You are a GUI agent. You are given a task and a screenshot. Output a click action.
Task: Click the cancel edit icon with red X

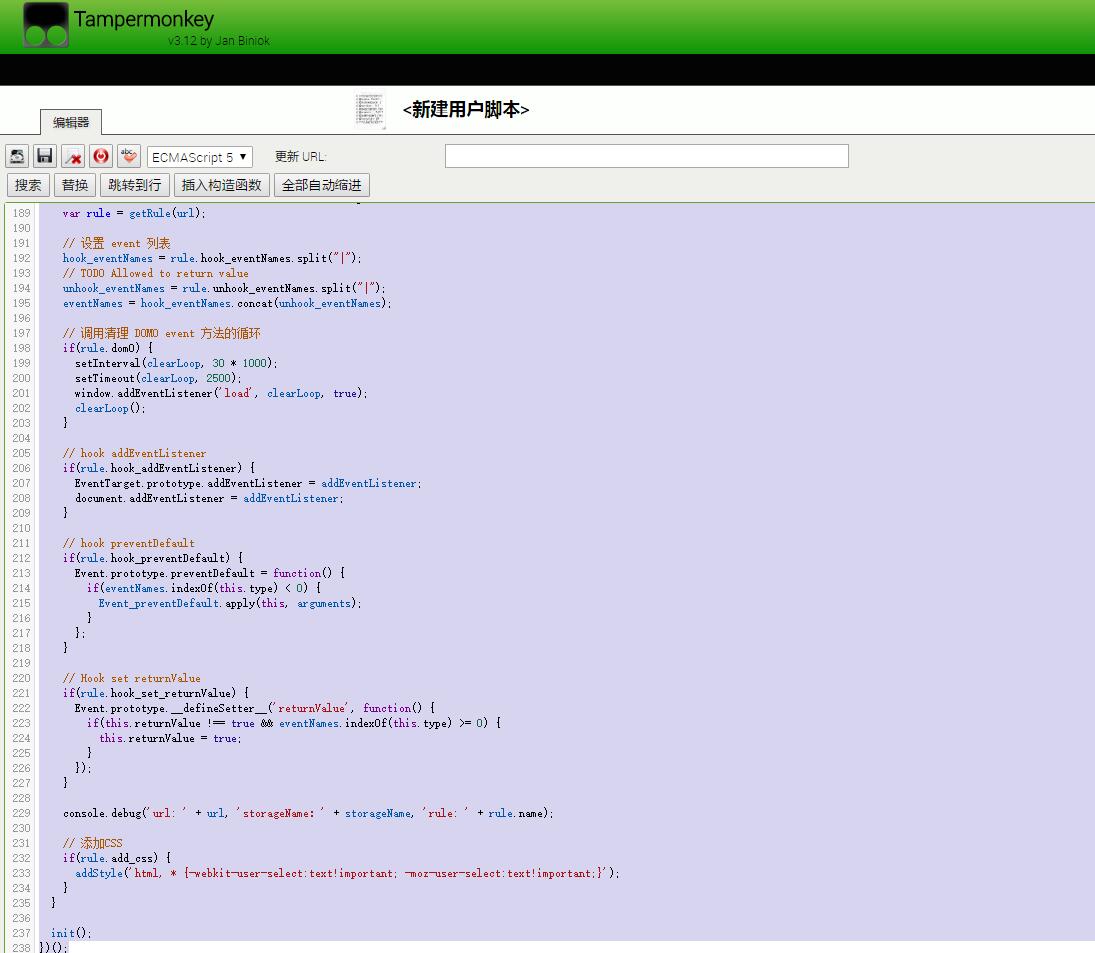(x=73, y=156)
